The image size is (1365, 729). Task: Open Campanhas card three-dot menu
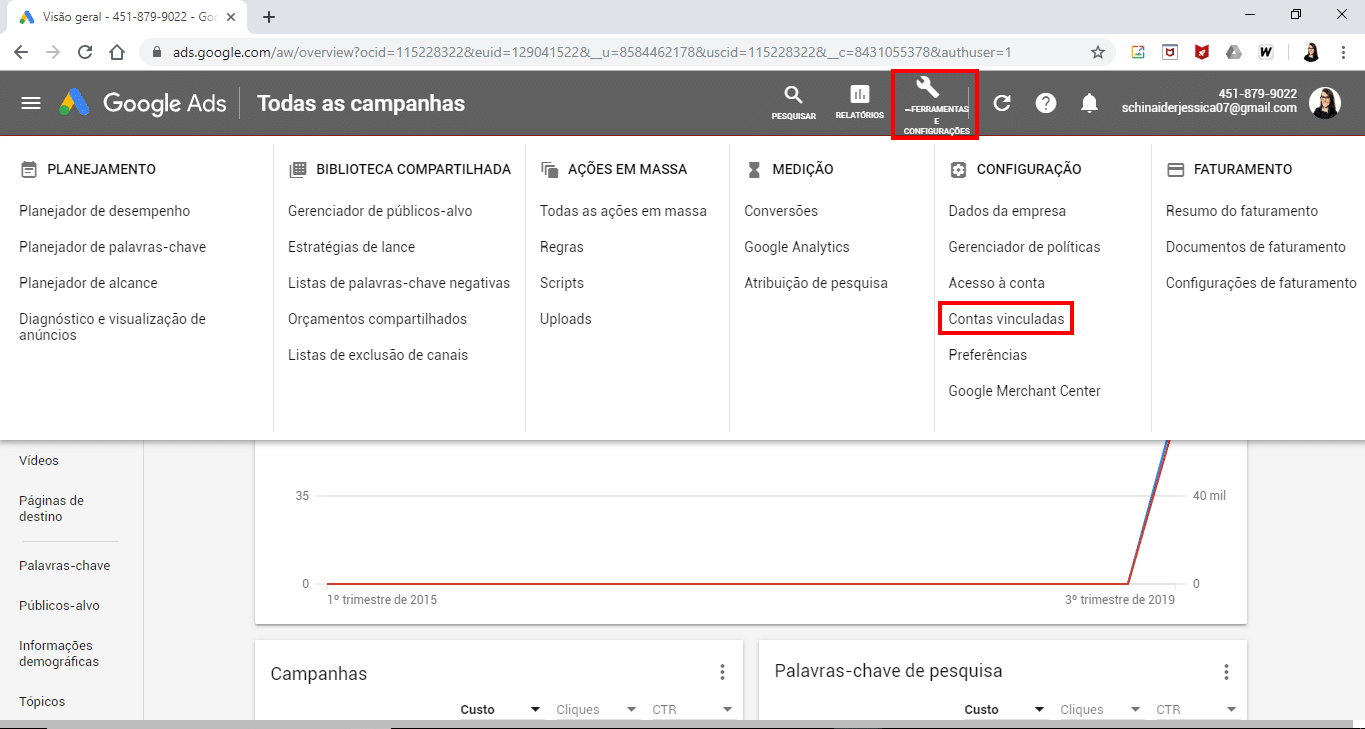tap(722, 672)
